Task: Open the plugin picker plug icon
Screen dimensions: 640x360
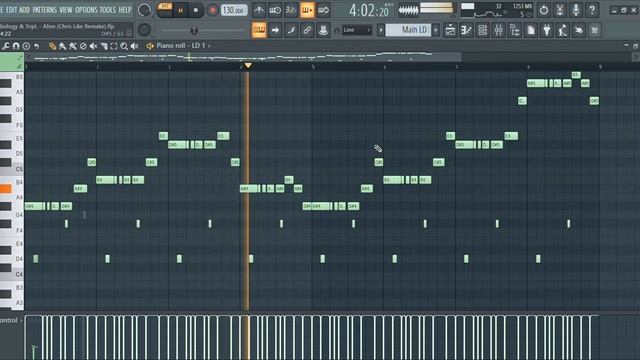Action: (547, 30)
